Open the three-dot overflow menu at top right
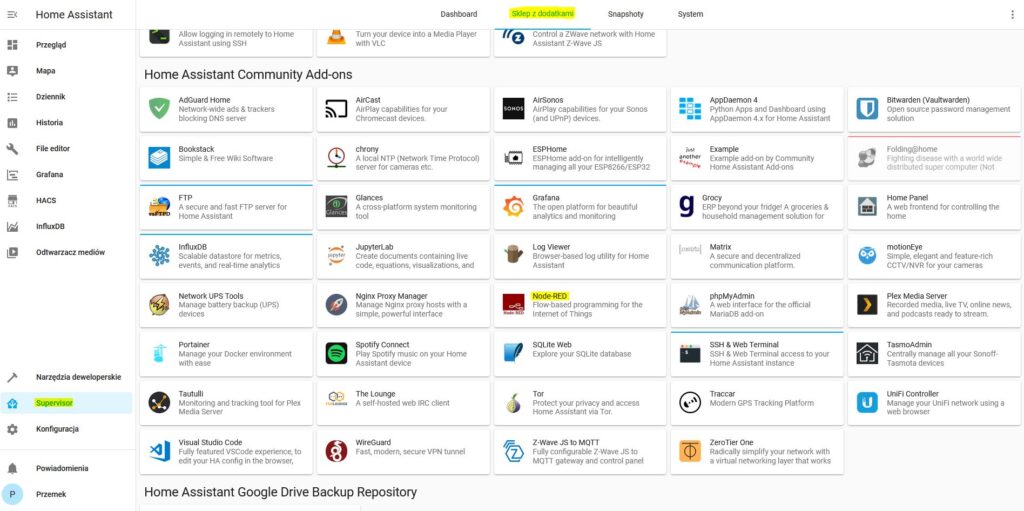 [1011, 15]
